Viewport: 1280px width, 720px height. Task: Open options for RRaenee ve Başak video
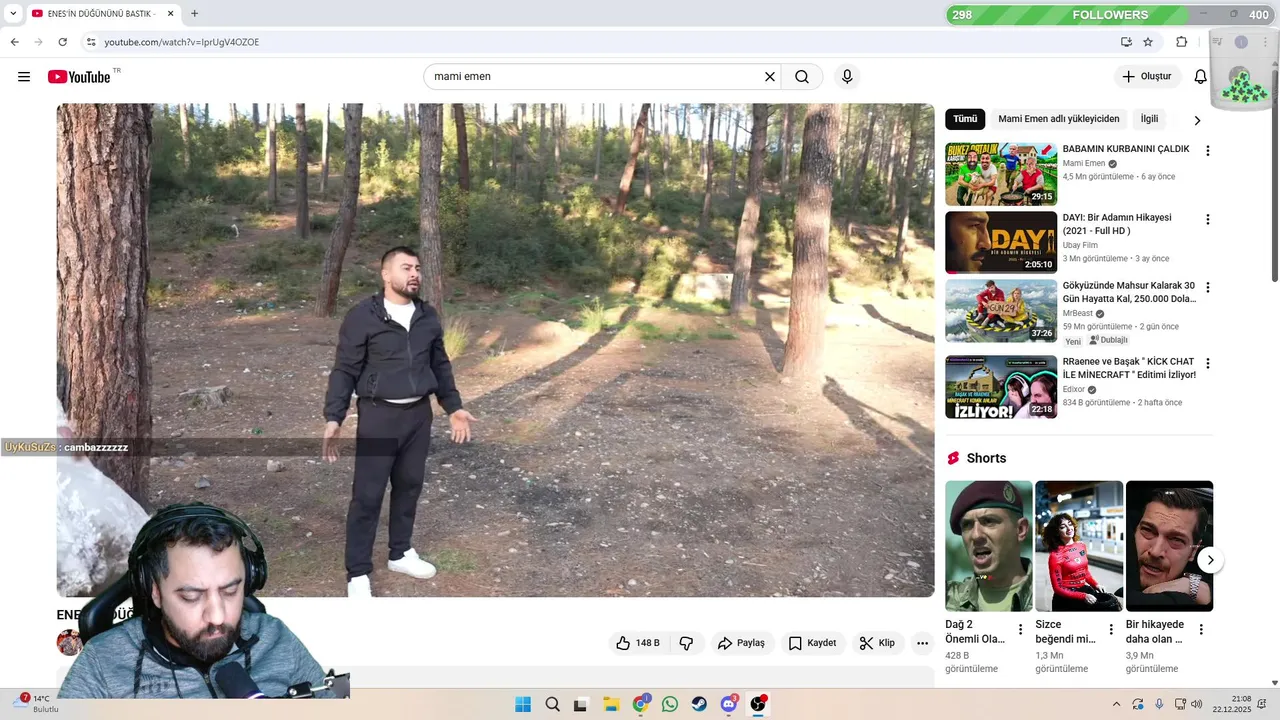click(x=1207, y=363)
